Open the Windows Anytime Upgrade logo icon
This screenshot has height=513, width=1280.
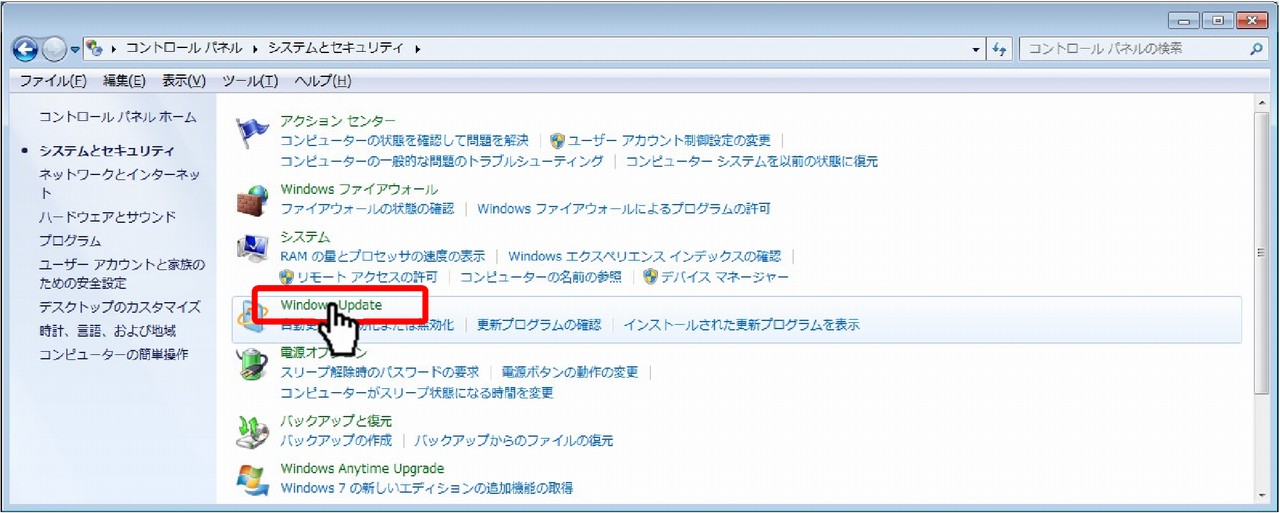(252, 479)
